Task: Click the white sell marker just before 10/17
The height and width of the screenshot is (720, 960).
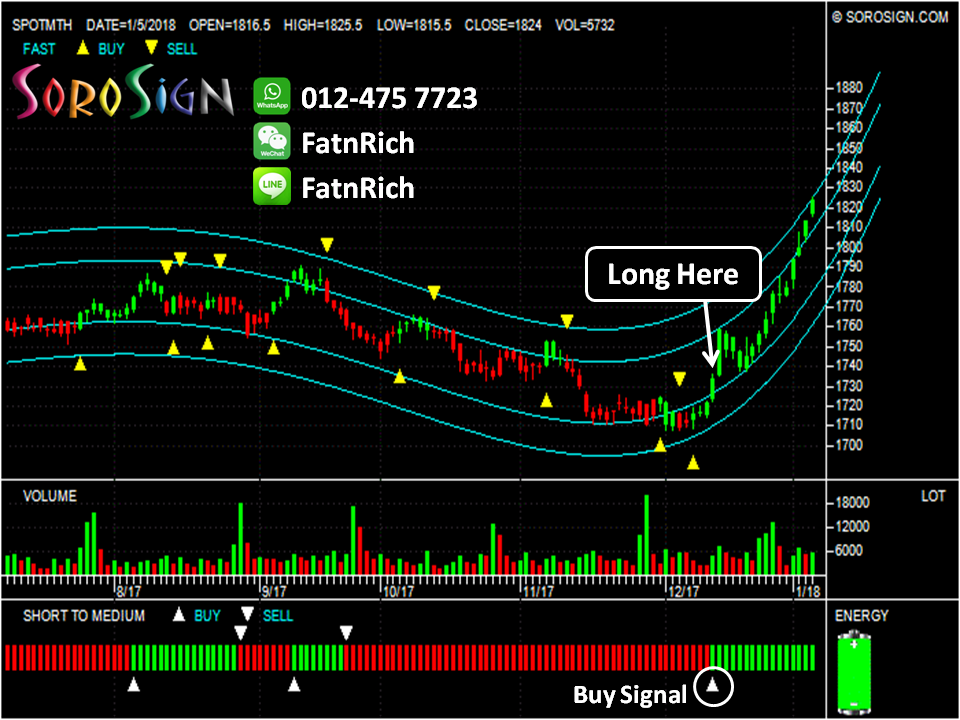Action: click(x=346, y=632)
